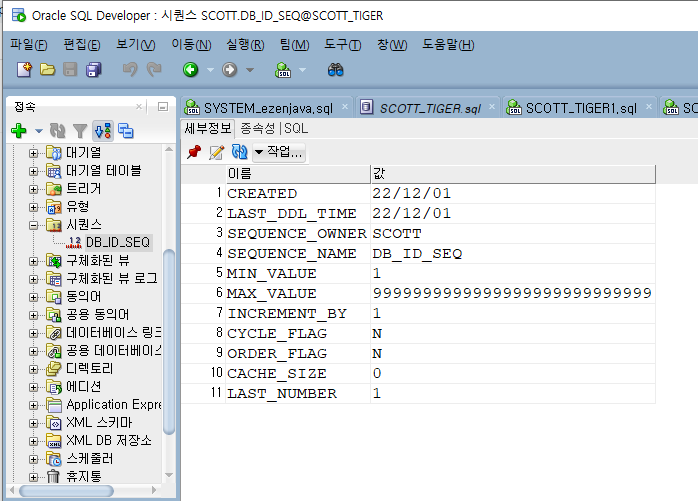
Task: Click the Undo arrow icon
Action: [x=130, y=69]
